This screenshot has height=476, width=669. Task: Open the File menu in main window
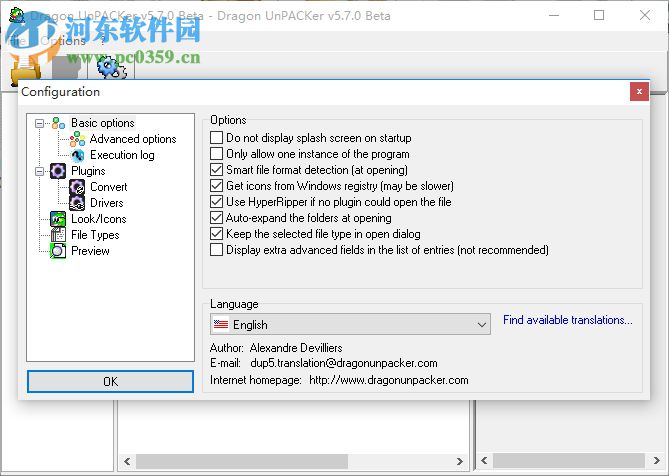(18, 41)
